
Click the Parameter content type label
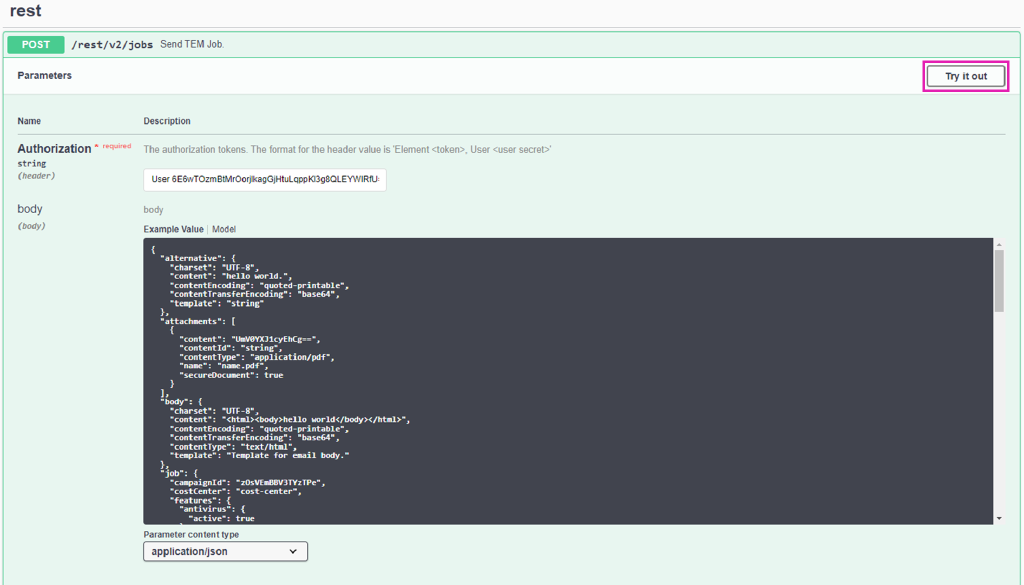pos(191,535)
